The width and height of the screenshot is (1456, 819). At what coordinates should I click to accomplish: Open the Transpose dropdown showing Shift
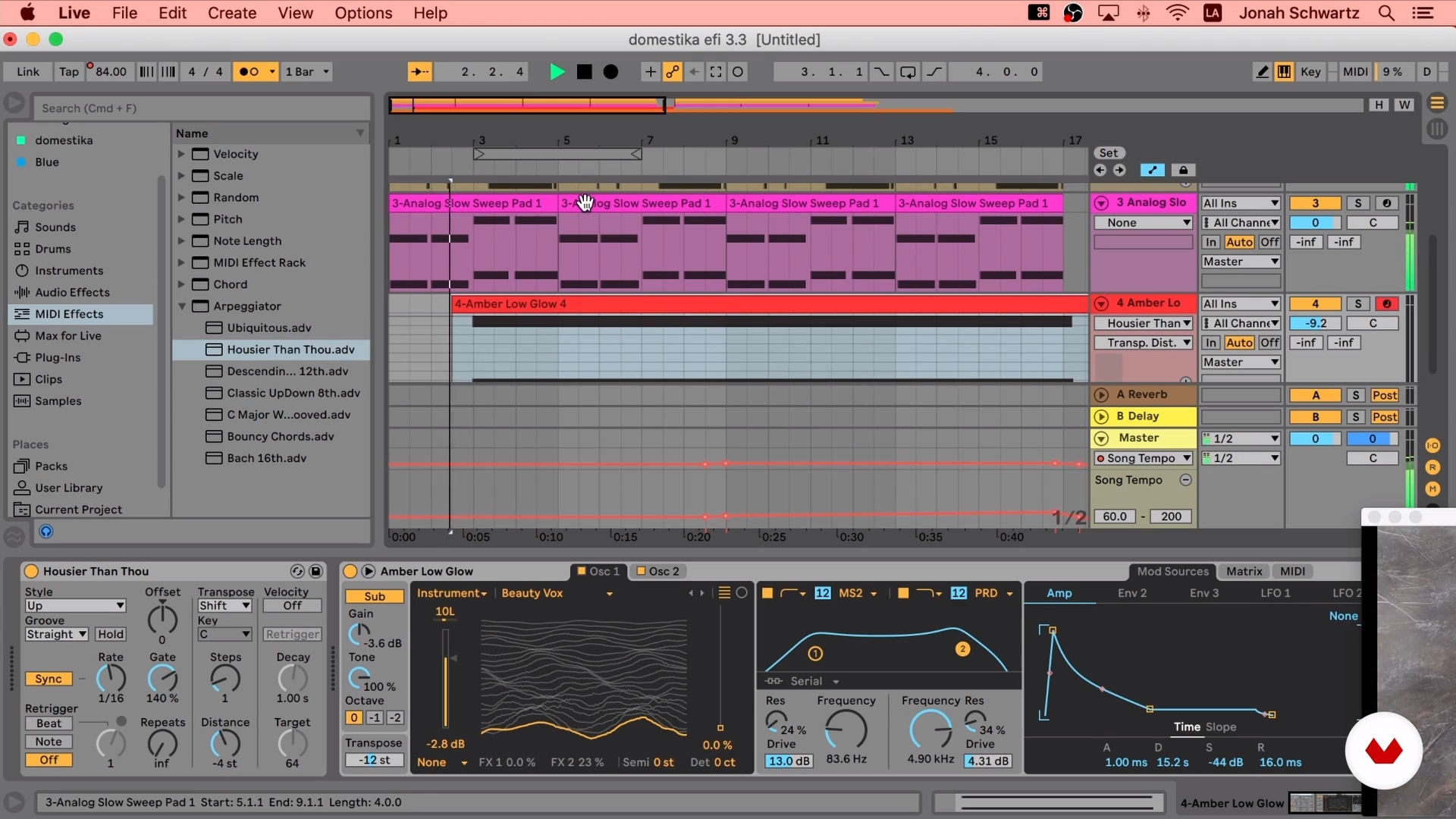click(x=224, y=606)
